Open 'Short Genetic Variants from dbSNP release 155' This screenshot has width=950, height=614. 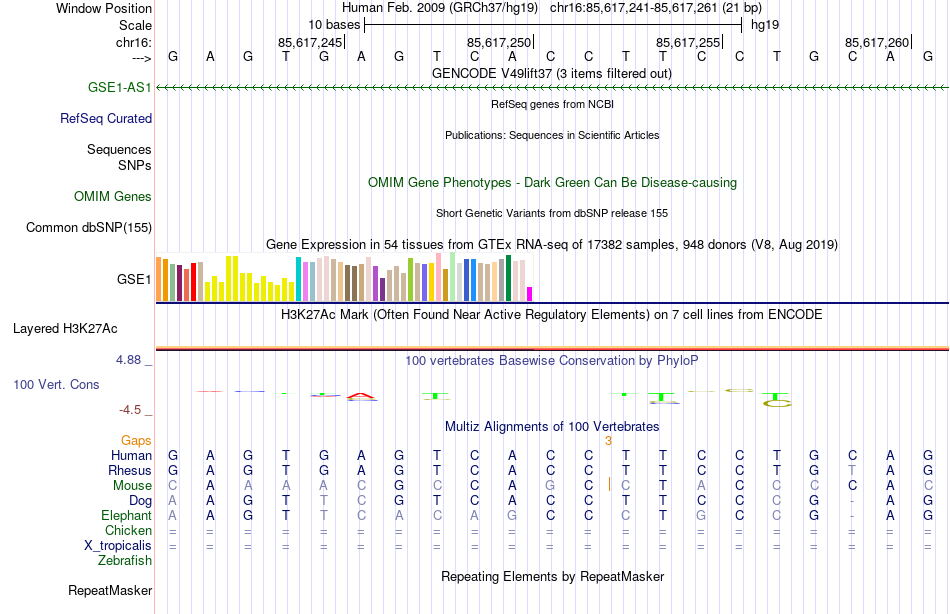pos(552,213)
